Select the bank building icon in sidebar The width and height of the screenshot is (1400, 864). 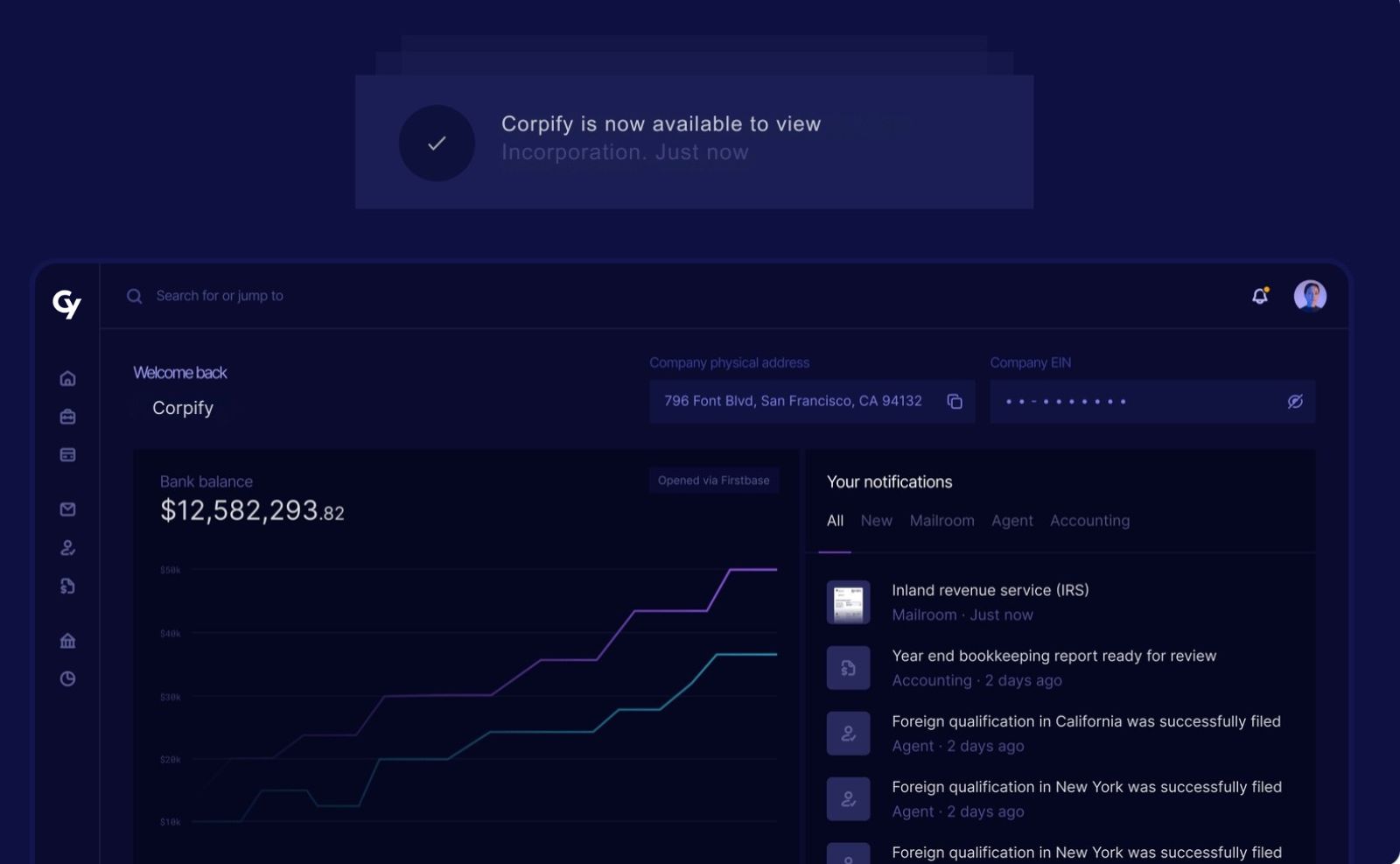coord(67,640)
